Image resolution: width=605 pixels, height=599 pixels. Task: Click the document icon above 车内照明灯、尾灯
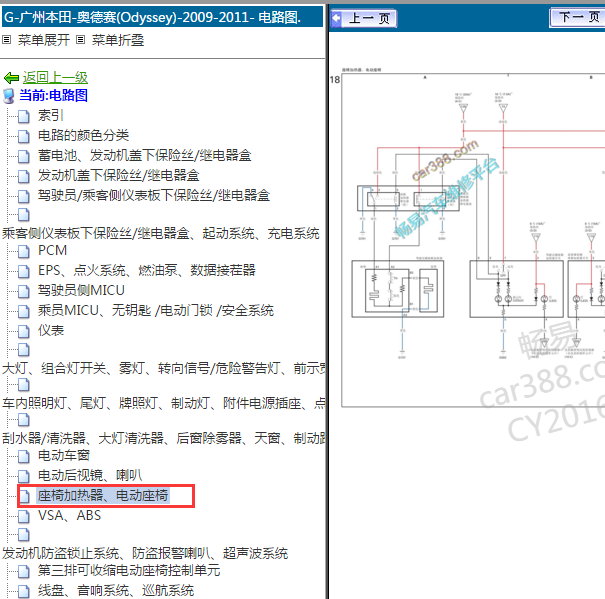pyautogui.click(x=24, y=385)
